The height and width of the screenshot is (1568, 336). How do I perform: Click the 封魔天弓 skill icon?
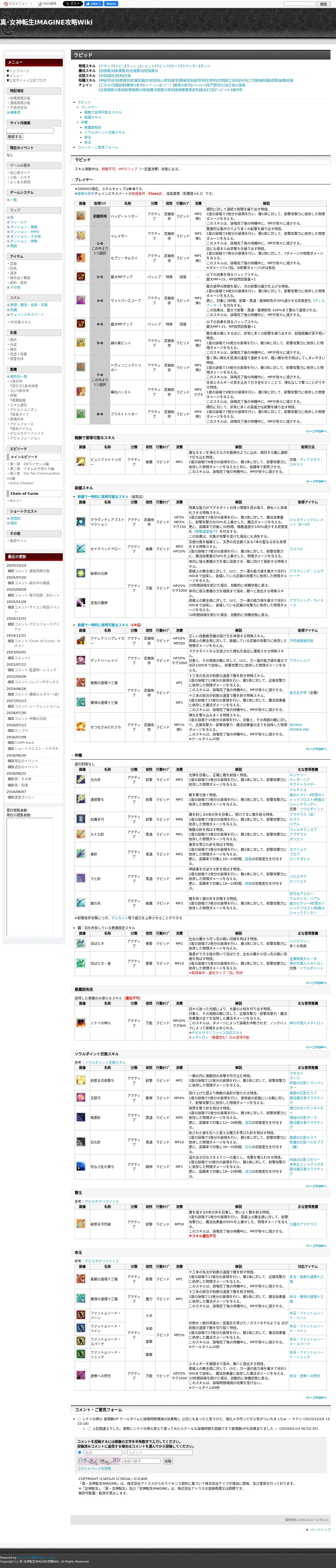[81, 819]
